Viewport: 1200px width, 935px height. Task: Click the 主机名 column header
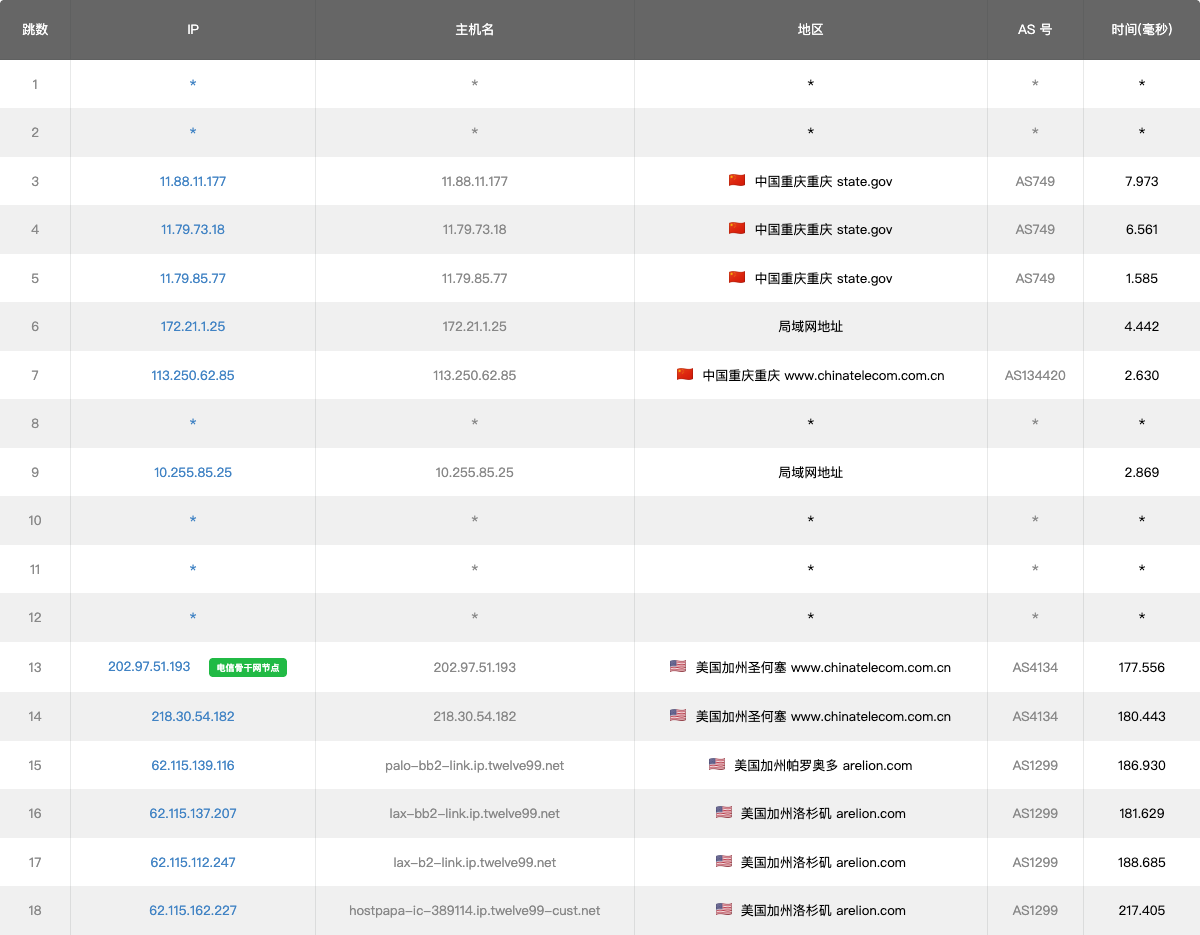pos(474,30)
